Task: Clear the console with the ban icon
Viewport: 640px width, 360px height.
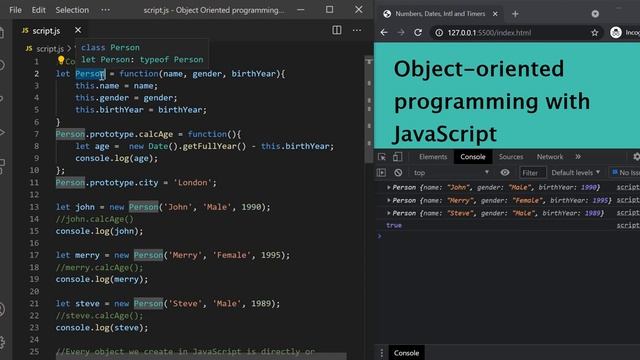Action: (398, 173)
